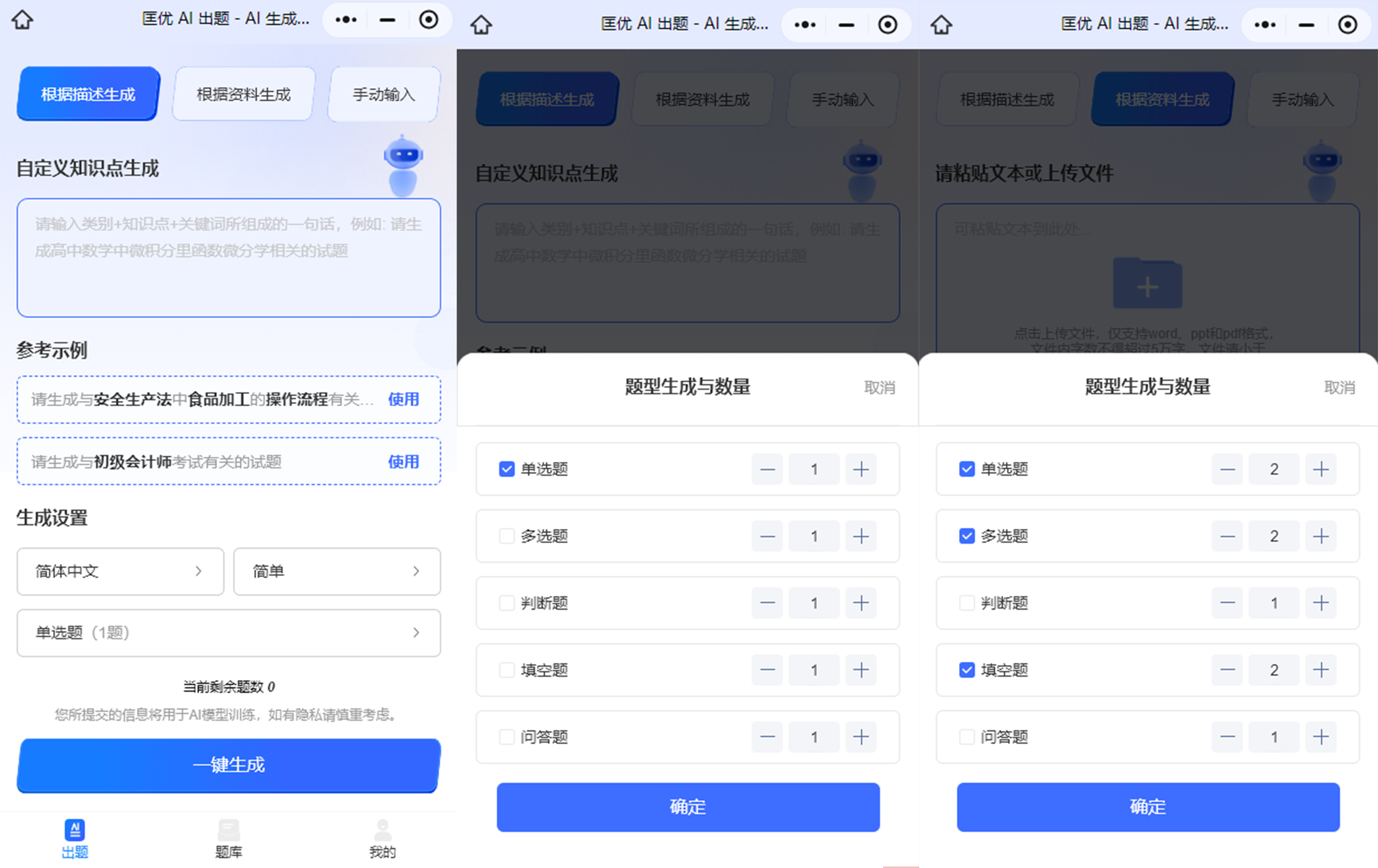Click the circle record icon in right screen header

tap(1347, 25)
